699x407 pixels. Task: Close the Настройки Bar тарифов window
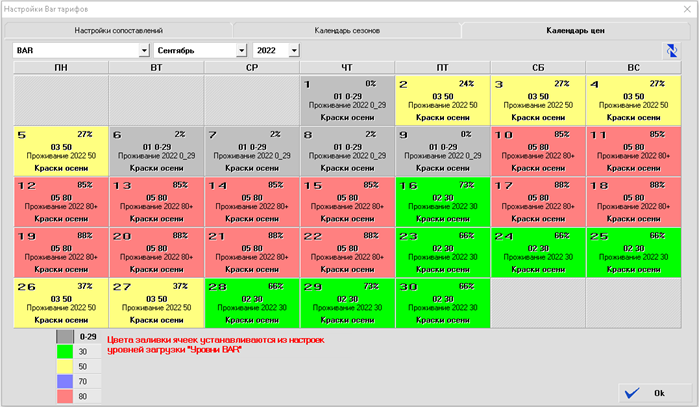(x=683, y=8)
